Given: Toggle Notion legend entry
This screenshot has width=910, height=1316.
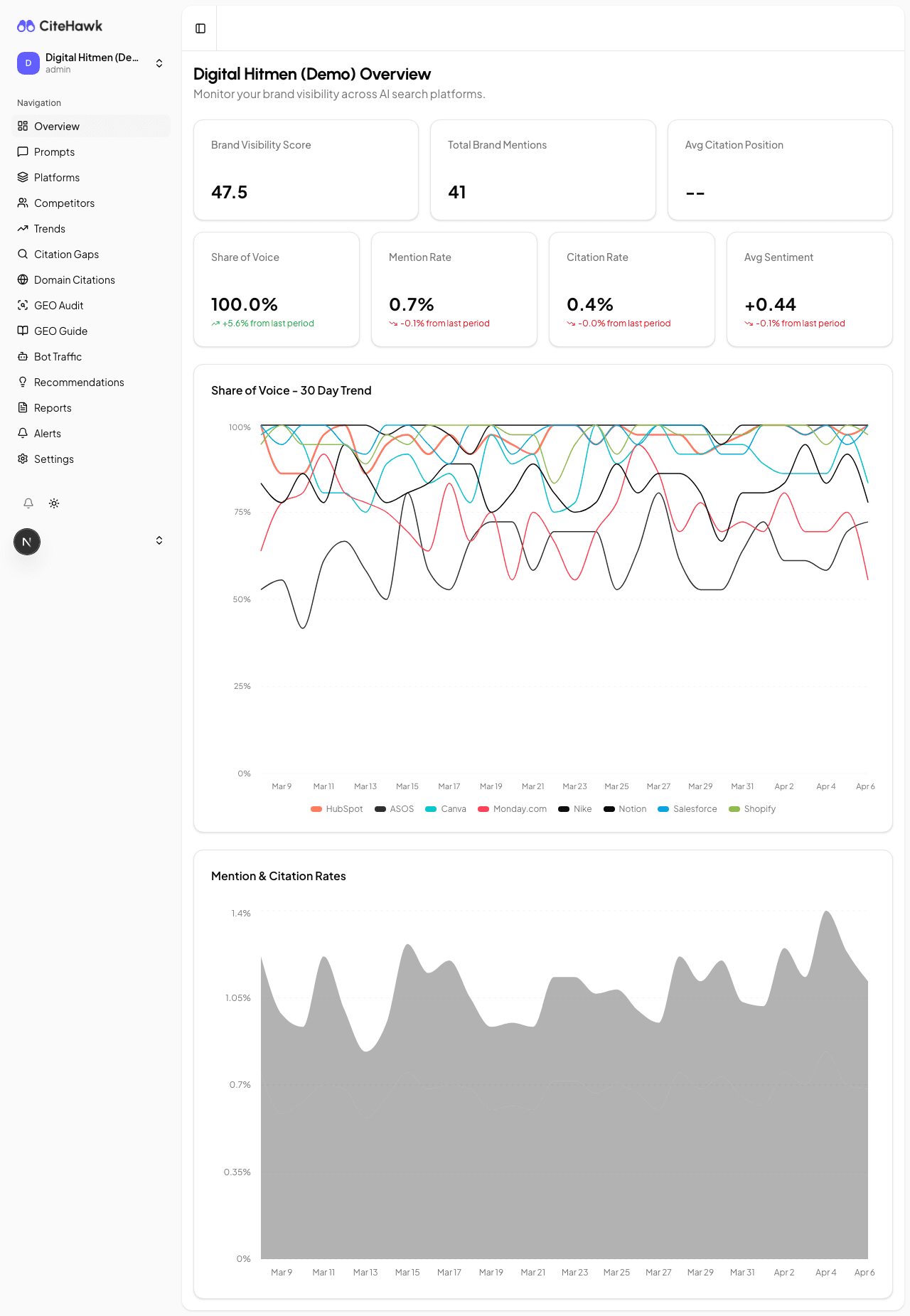Looking at the screenshot, I should 625,809.
